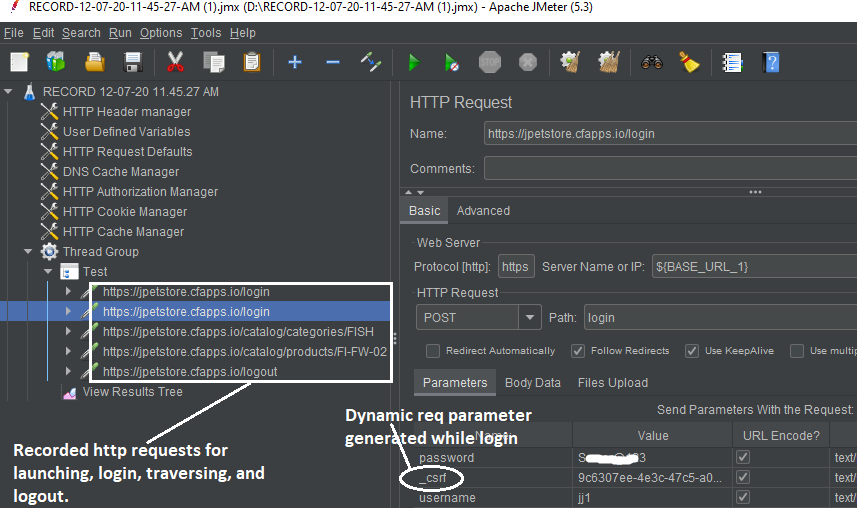Click the Paste clipboard icon
The image size is (857, 508).
point(251,62)
